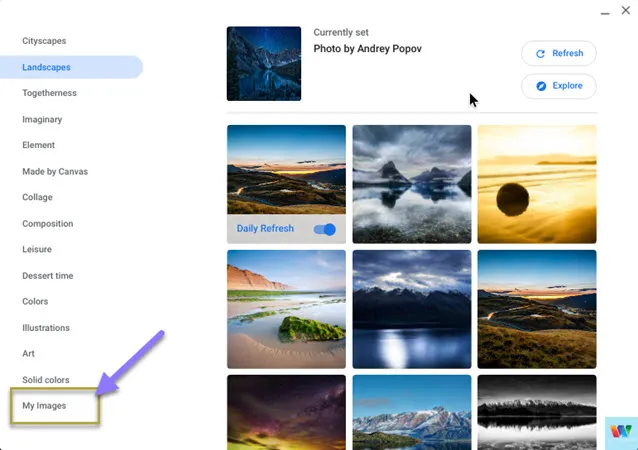Image resolution: width=638 pixels, height=450 pixels.
Task: Select the Illustrations category
Action: 46,328
